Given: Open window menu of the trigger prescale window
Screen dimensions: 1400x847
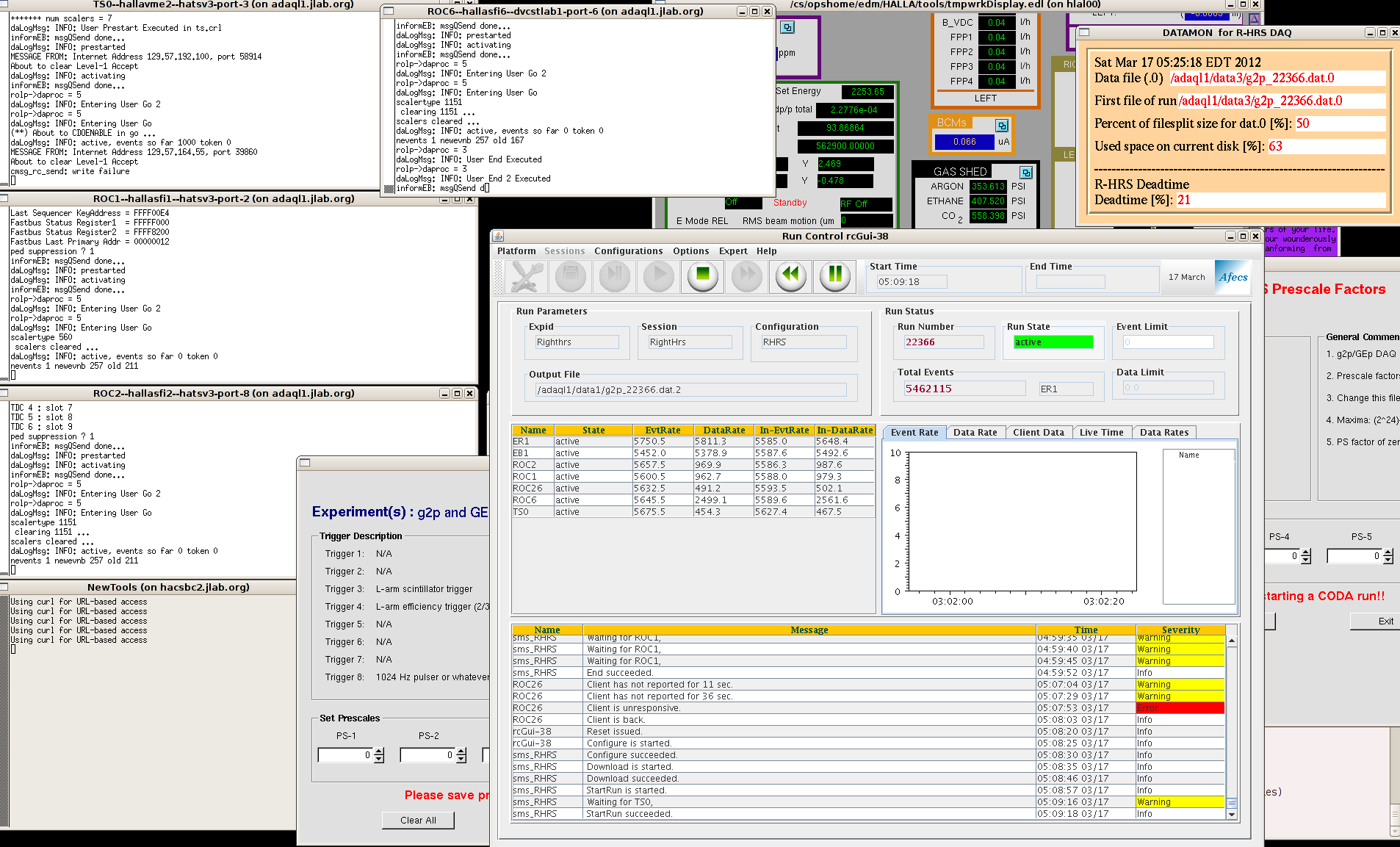Looking at the screenshot, I should tap(305, 463).
